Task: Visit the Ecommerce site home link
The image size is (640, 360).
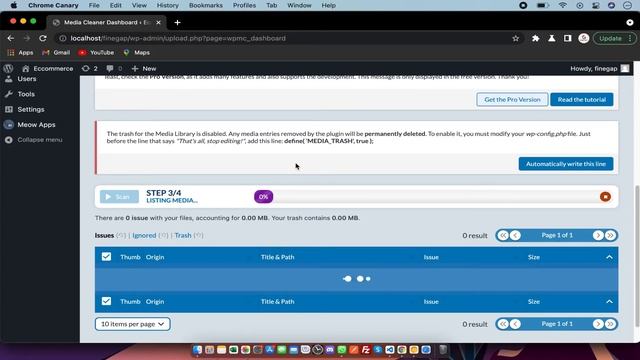Action: [x=48, y=68]
